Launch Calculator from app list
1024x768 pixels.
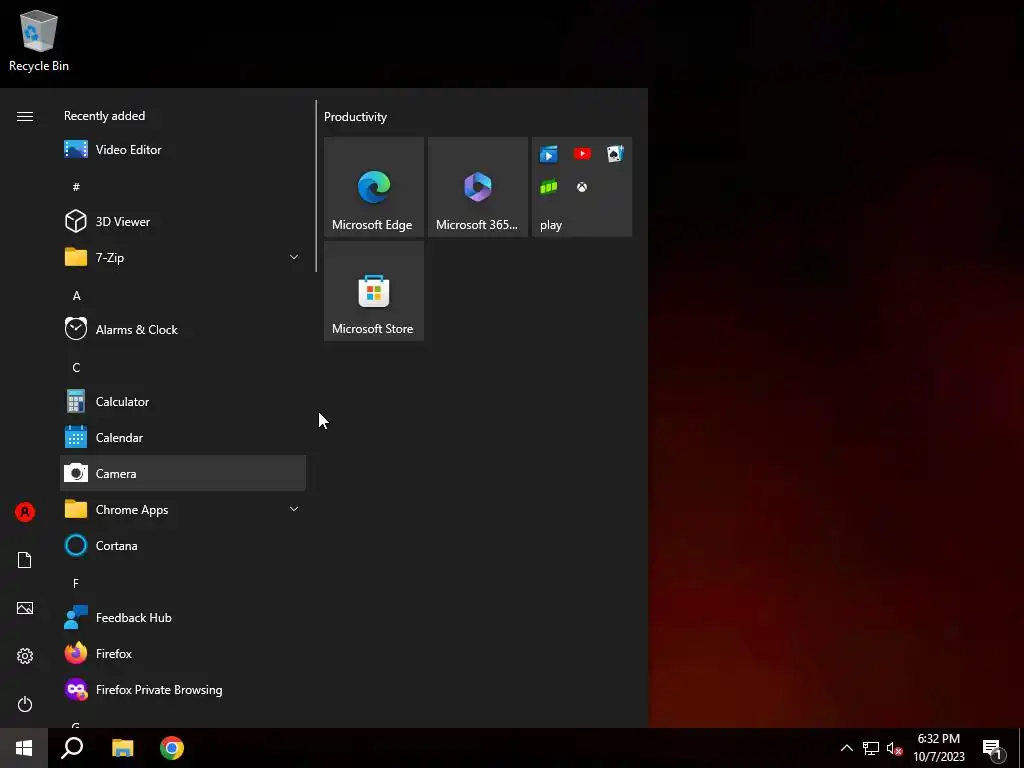[183, 402]
